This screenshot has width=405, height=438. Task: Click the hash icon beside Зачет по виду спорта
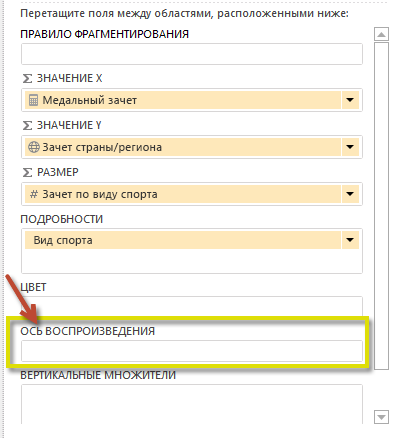click(x=34, y=194)
